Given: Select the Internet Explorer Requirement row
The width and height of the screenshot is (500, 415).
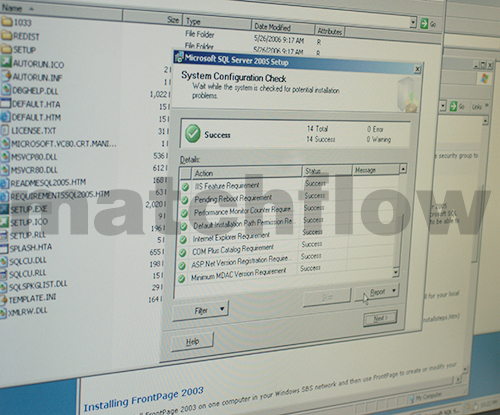Looking at the screenshot, I should pos(287,235).
